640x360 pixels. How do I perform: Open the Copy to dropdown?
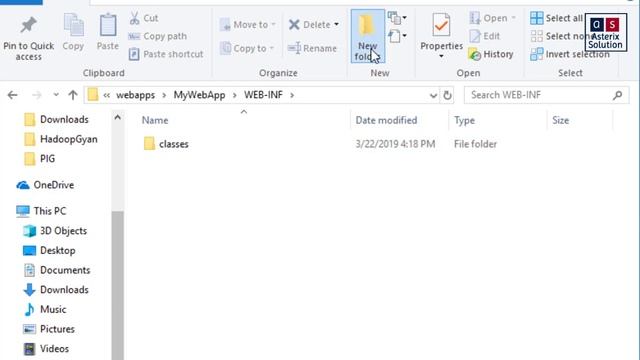pyautogui.click(x=247, y=48)
